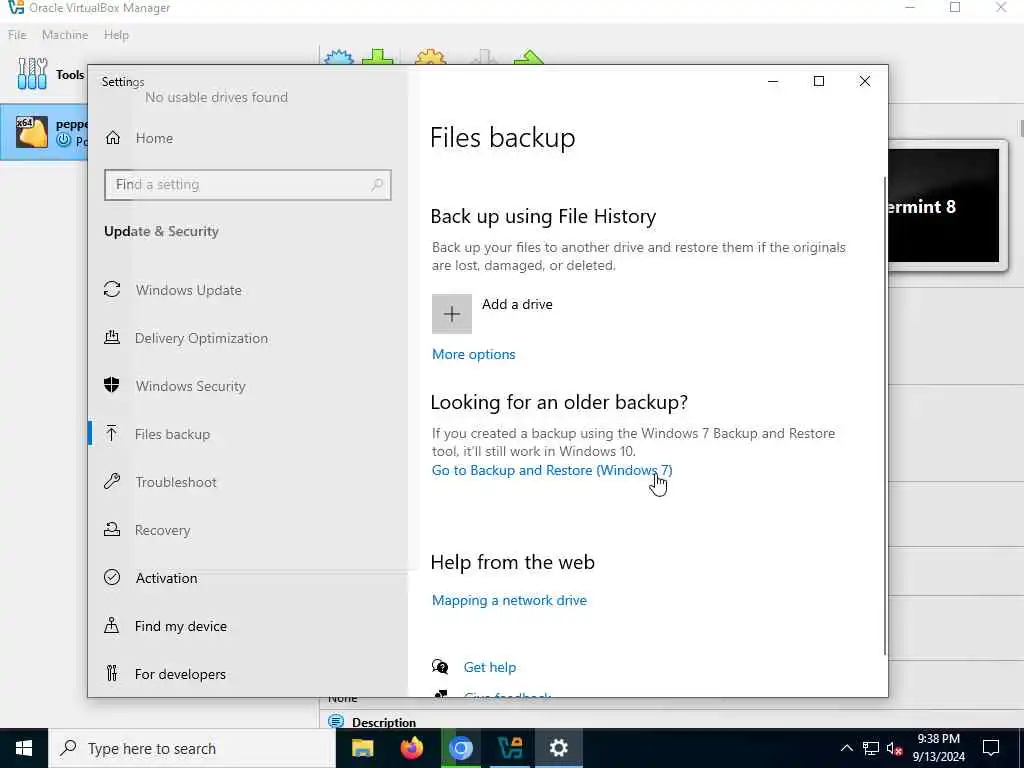Image resolution: width=1024 pixels, height=768 pixels.
Task: Select Windows Update in sidebar
Action: pos(189,290)
